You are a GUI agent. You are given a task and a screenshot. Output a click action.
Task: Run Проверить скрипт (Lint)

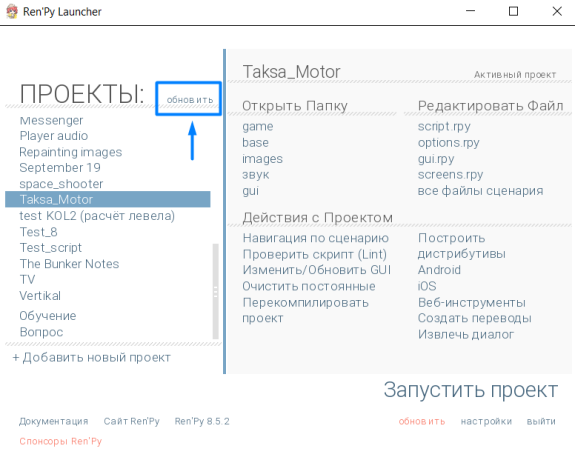315,254
